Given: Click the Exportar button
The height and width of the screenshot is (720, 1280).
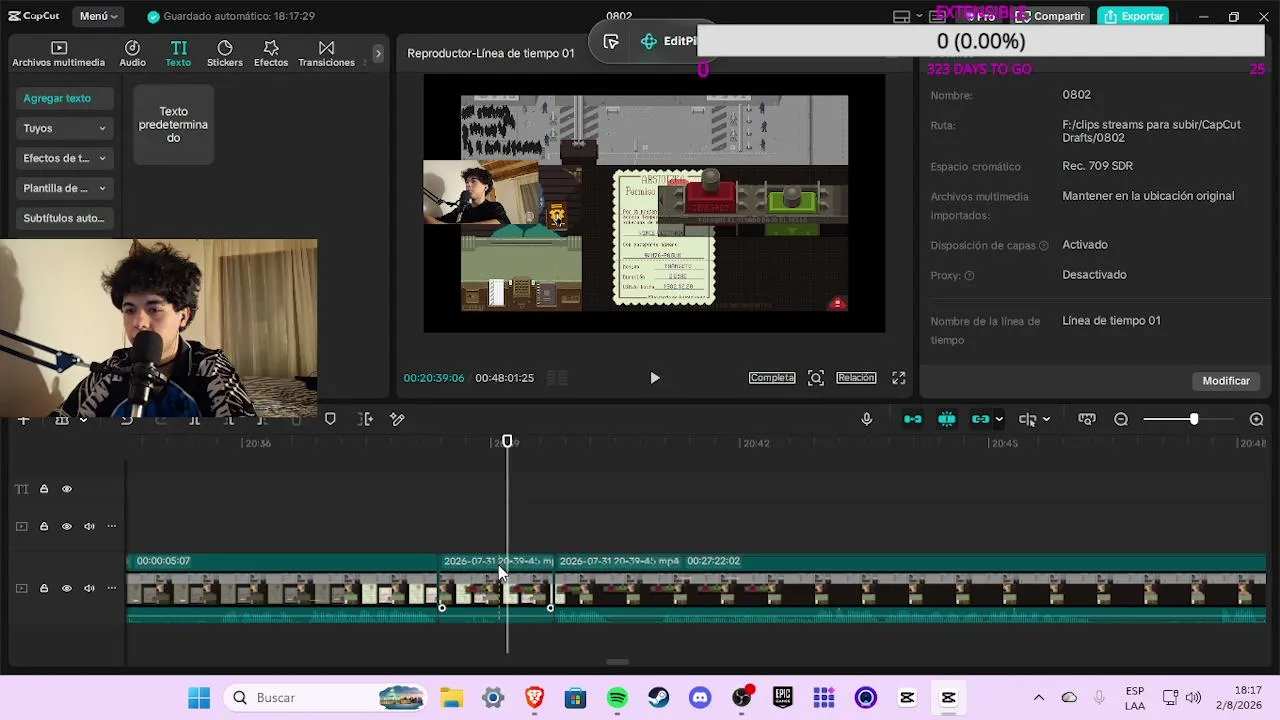Looking at the screenshot, I should (x=1134, y=16).
